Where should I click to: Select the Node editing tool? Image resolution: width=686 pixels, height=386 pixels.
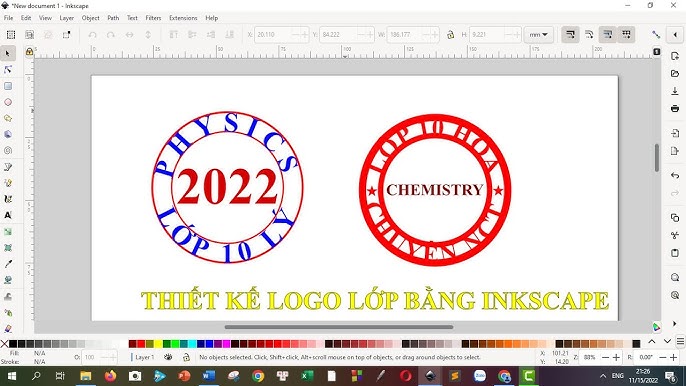tap(8, 70)
